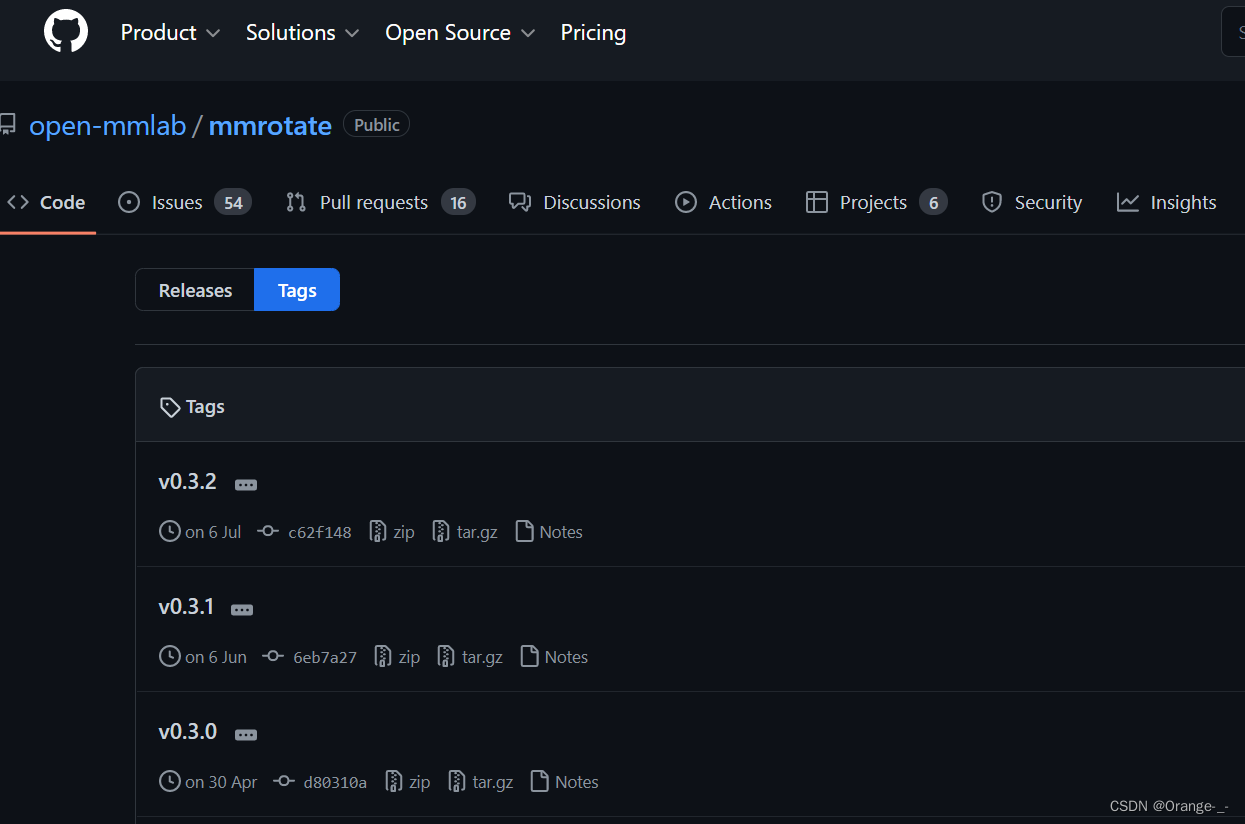Click the Pull requests count badge 16

coord(458,203)
